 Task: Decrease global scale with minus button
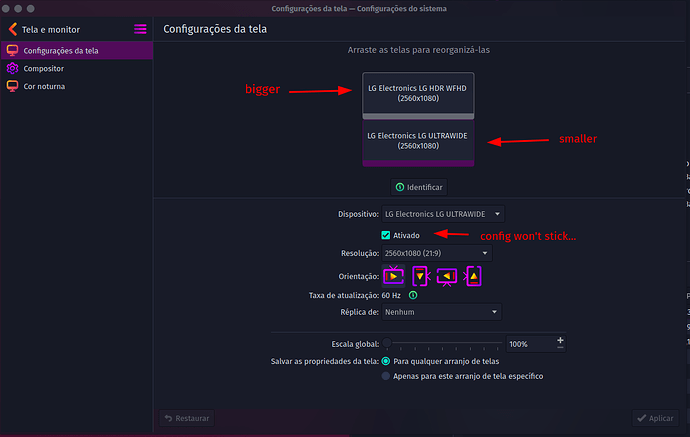click(x=560, y=348)
